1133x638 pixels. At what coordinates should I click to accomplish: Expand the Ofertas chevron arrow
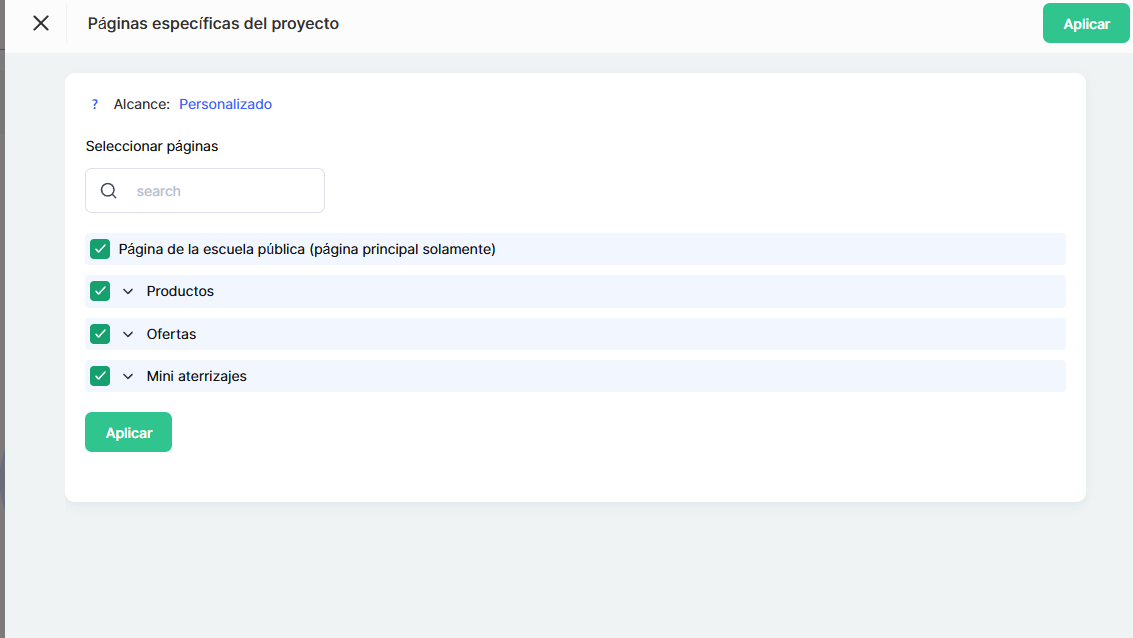pos(128,334)
